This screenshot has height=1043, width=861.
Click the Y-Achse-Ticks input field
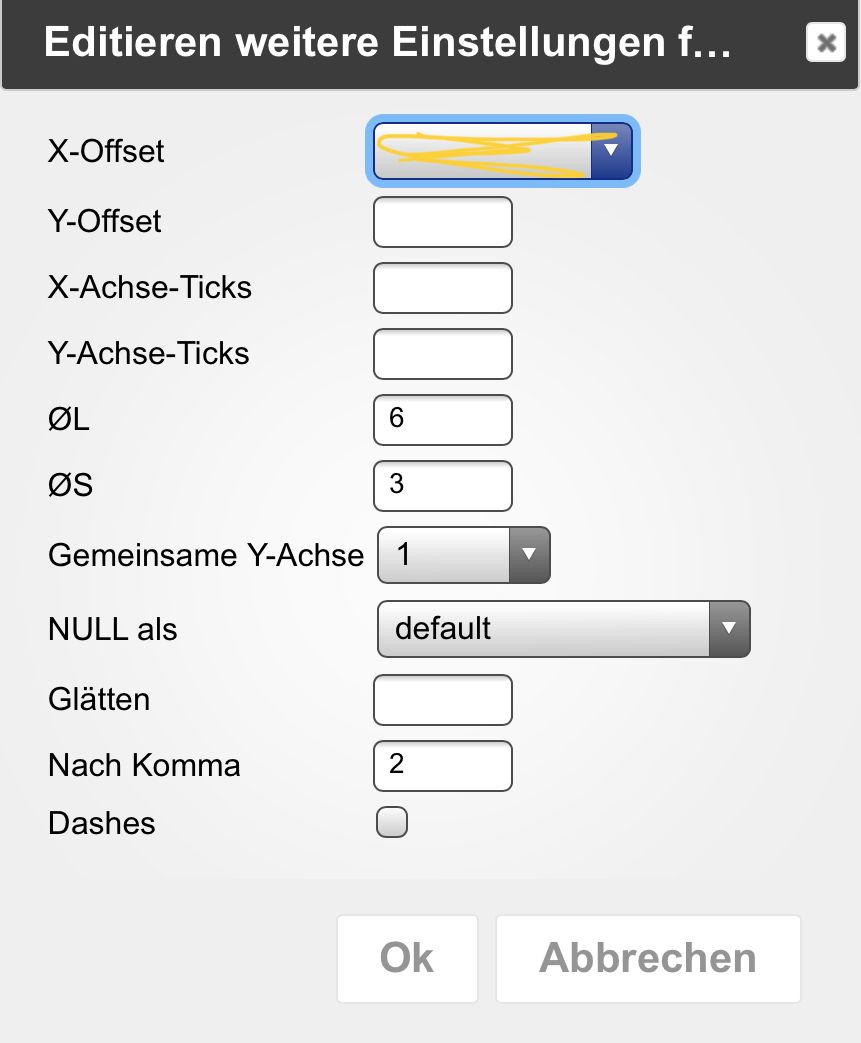point(442,354)
